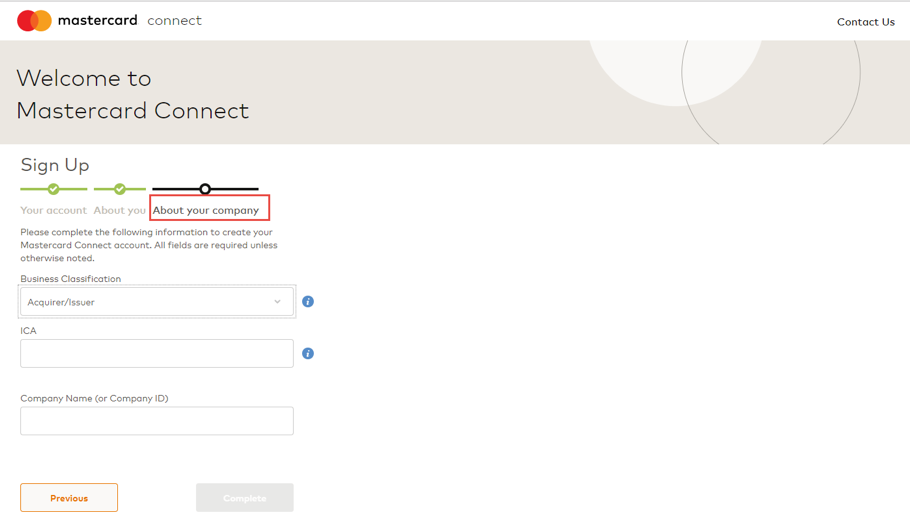The image size is (910, 525).
Task: Click the Complete button
Action: click(245, 498)
